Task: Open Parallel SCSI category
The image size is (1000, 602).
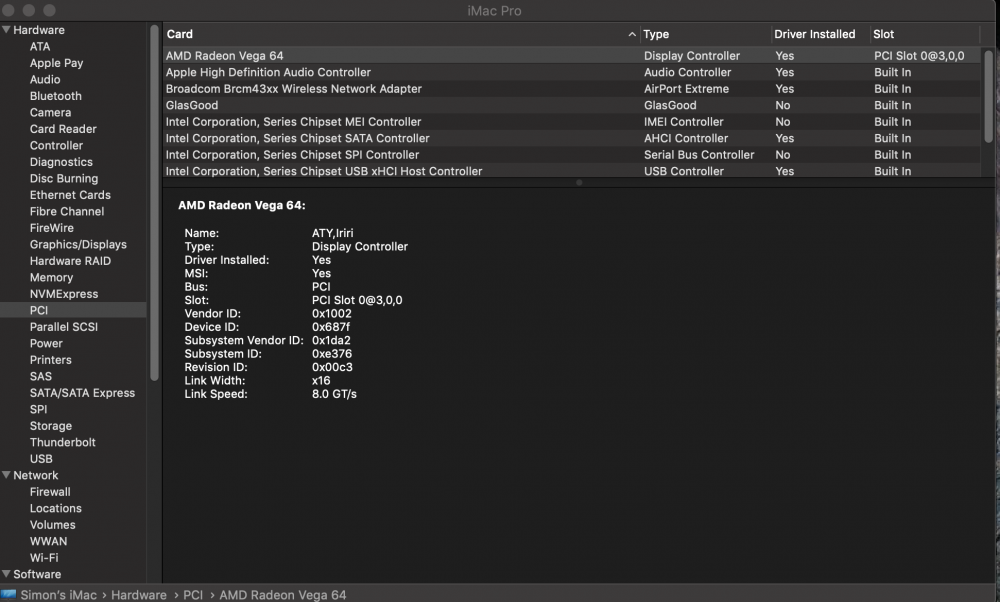Action: [64, 327]
